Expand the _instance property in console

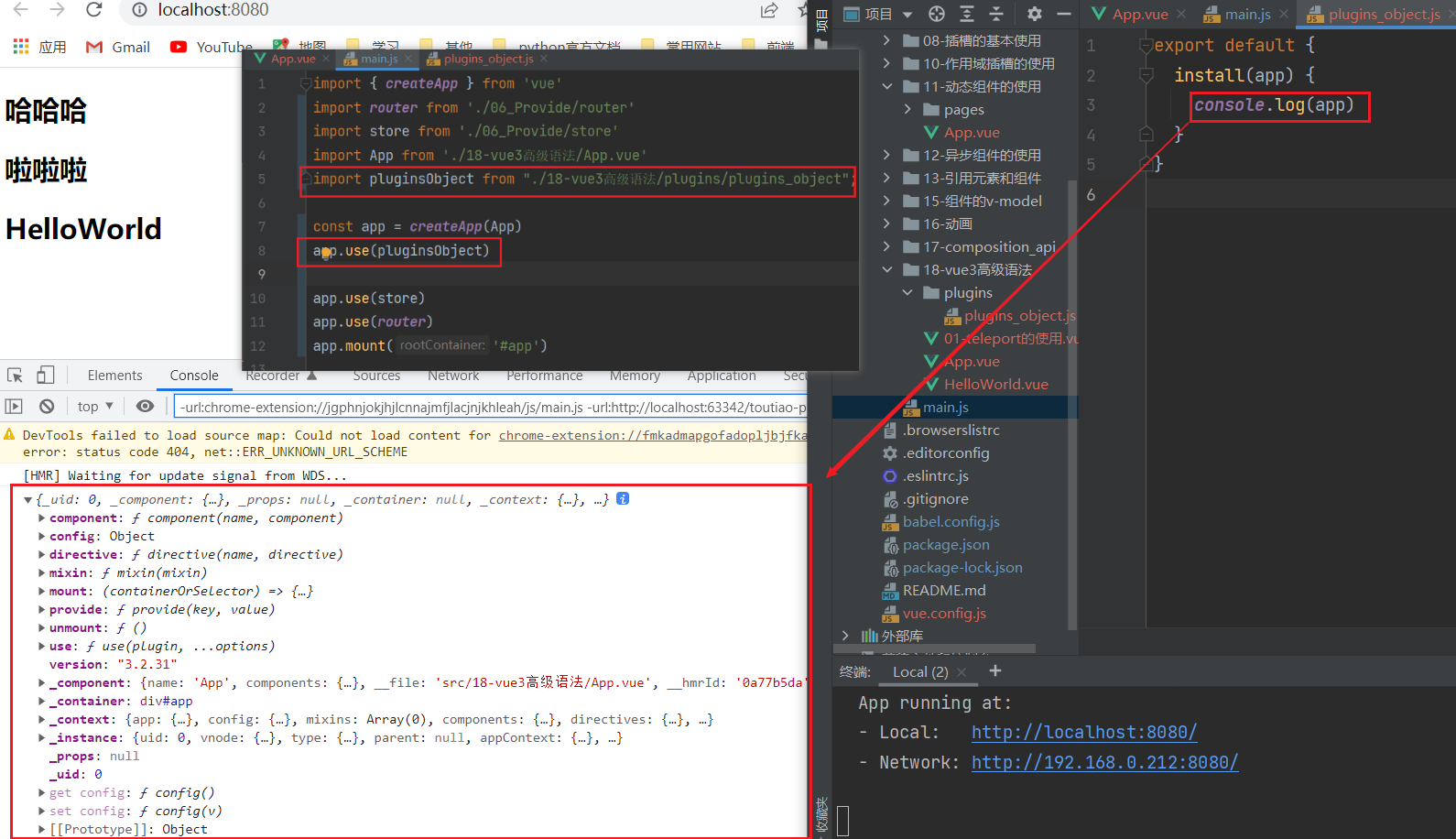point(42,738)
